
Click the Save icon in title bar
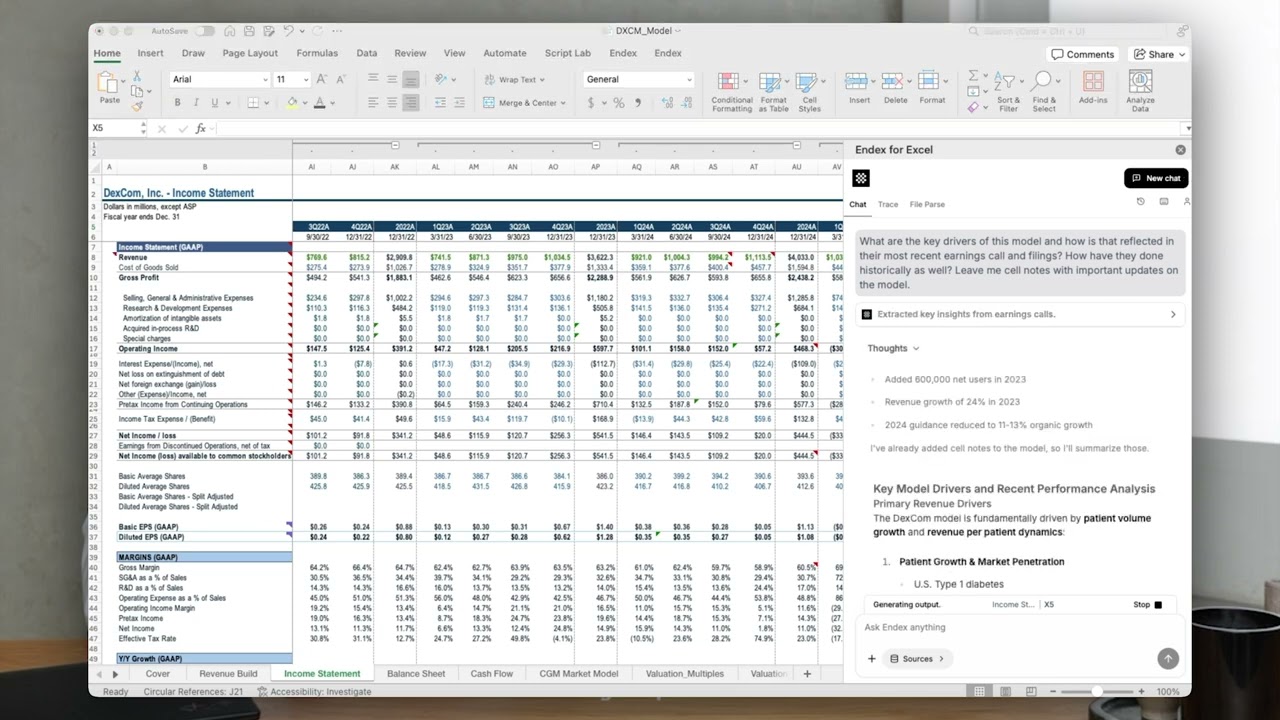point(249,31)
